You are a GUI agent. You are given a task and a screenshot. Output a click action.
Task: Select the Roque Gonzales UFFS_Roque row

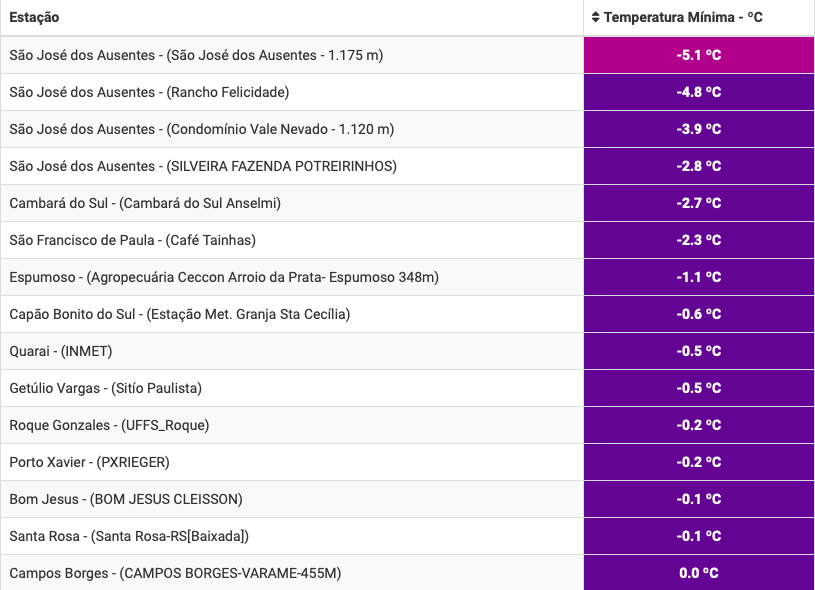point(109,425)
